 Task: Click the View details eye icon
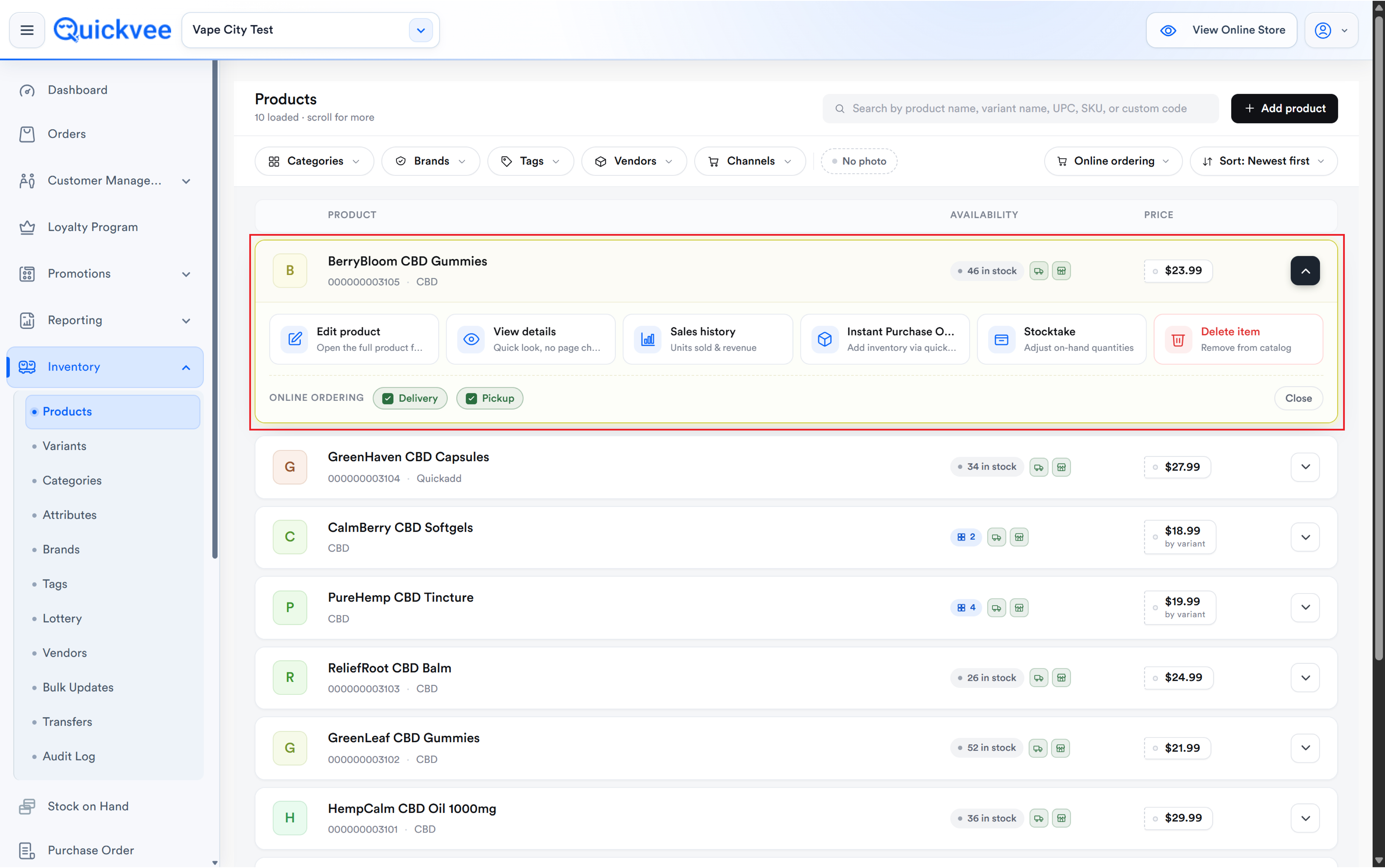[471, 339]
